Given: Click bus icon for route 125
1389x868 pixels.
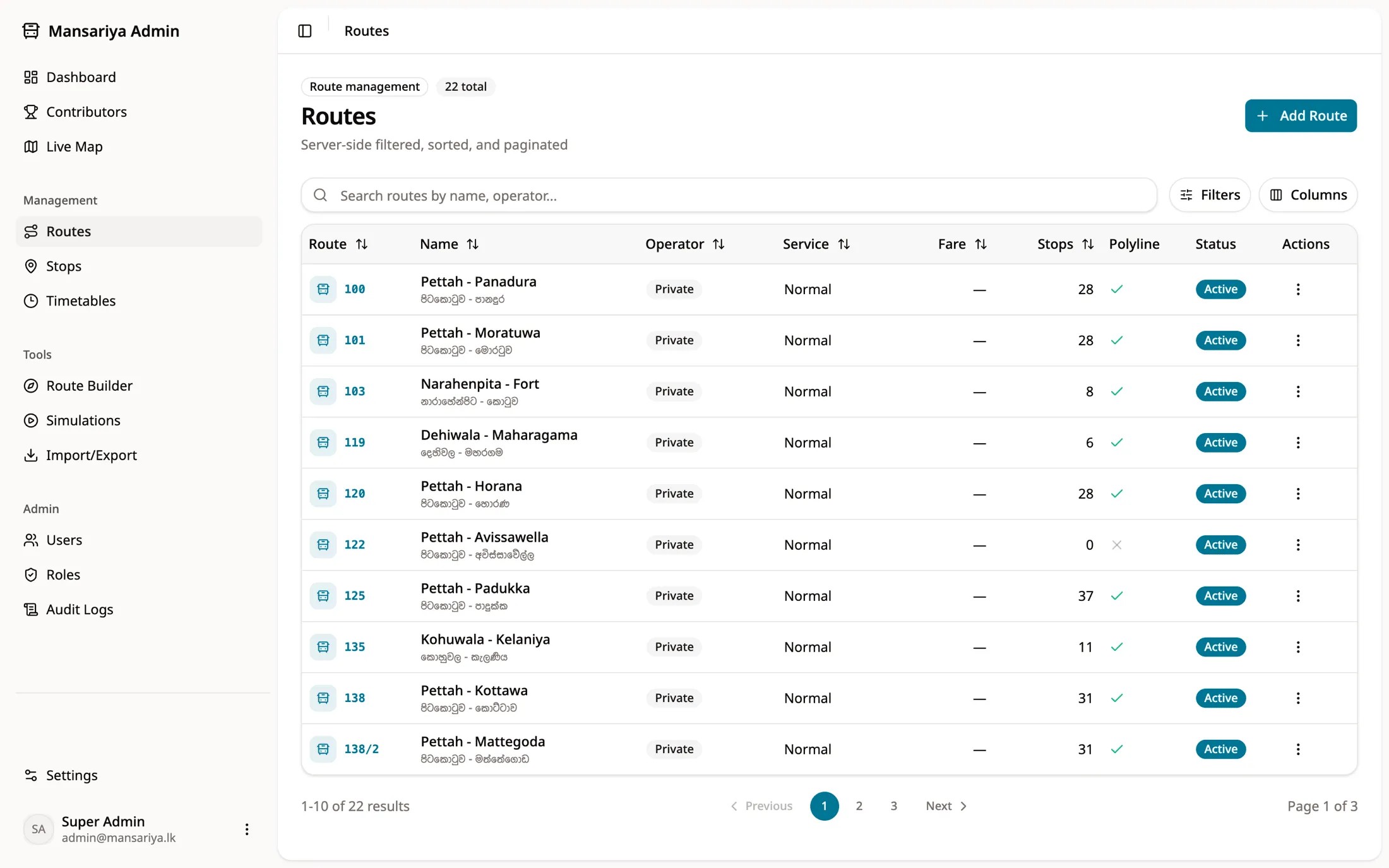Looking at the screenshot, I should pyautogui.click(x=323, y=596).
